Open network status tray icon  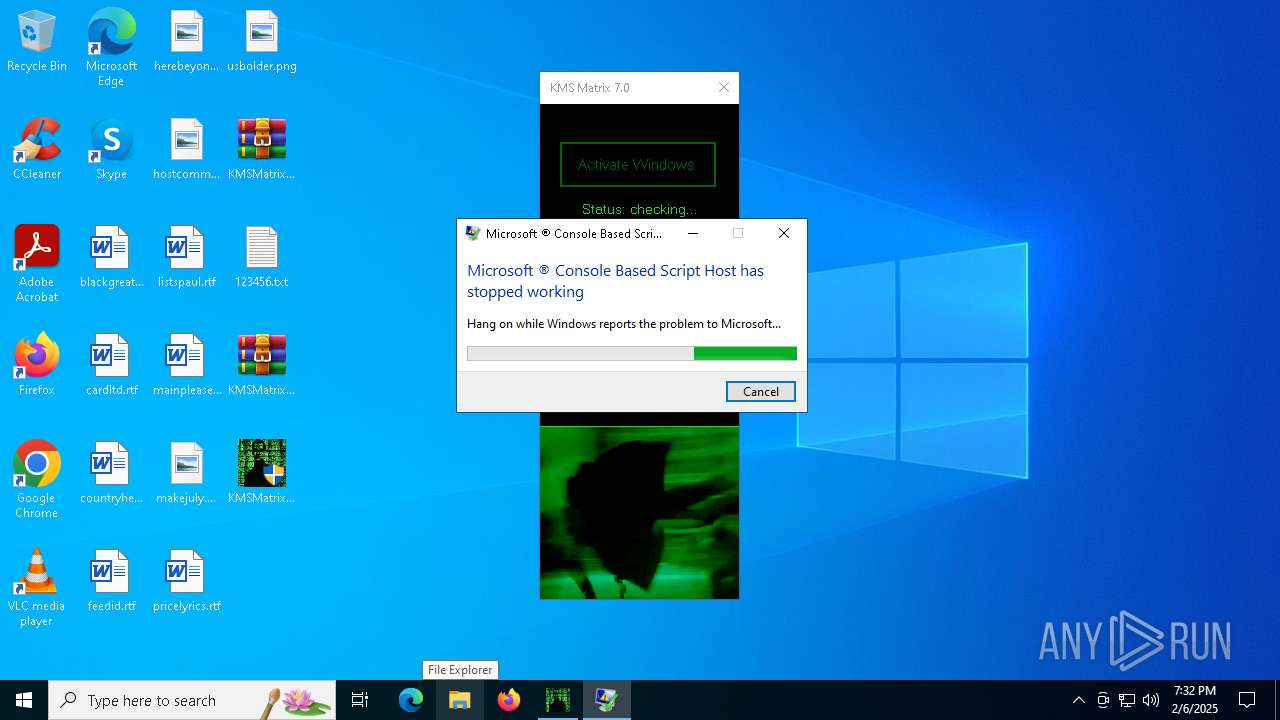(1127, 700)
